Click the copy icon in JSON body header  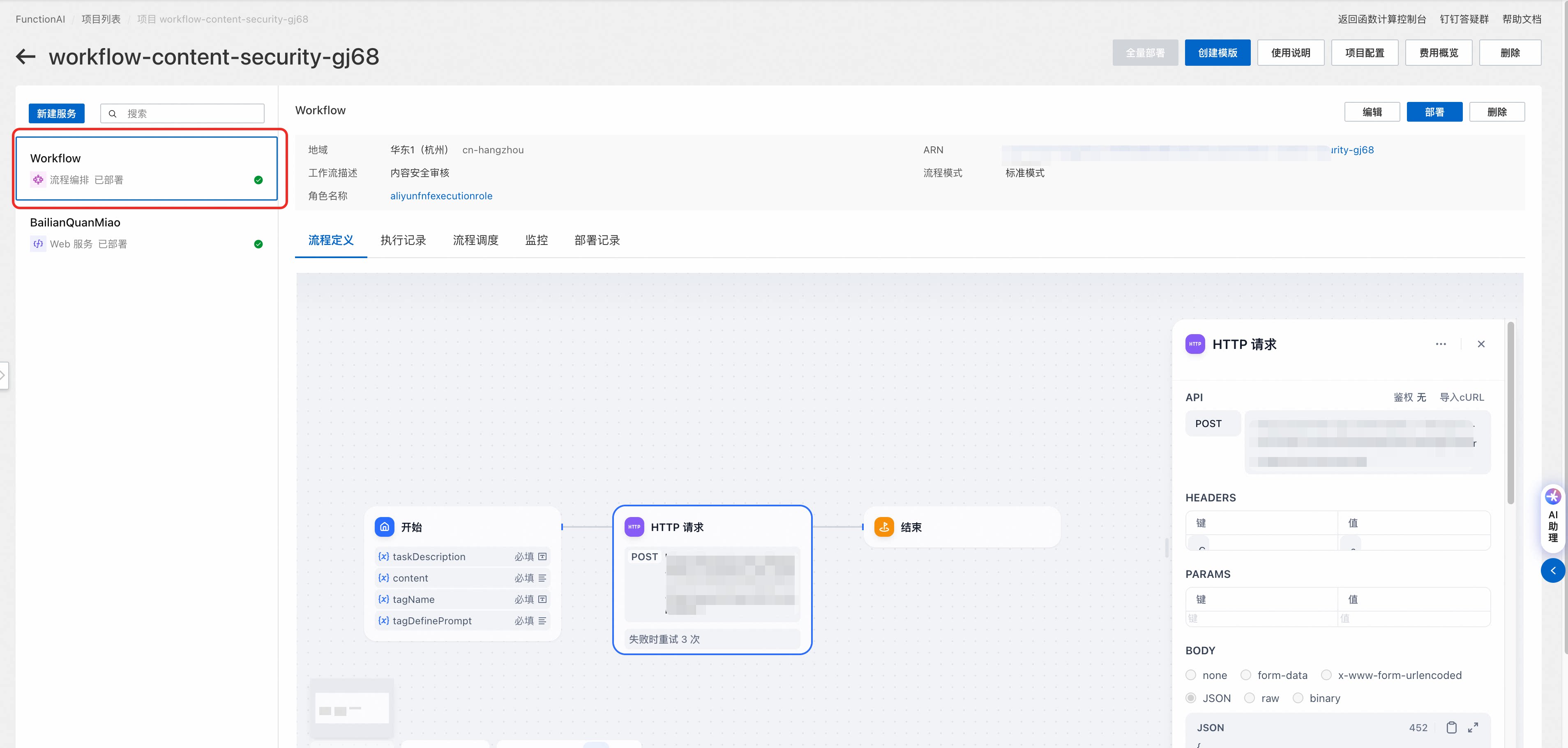(x=1451, y=727)
